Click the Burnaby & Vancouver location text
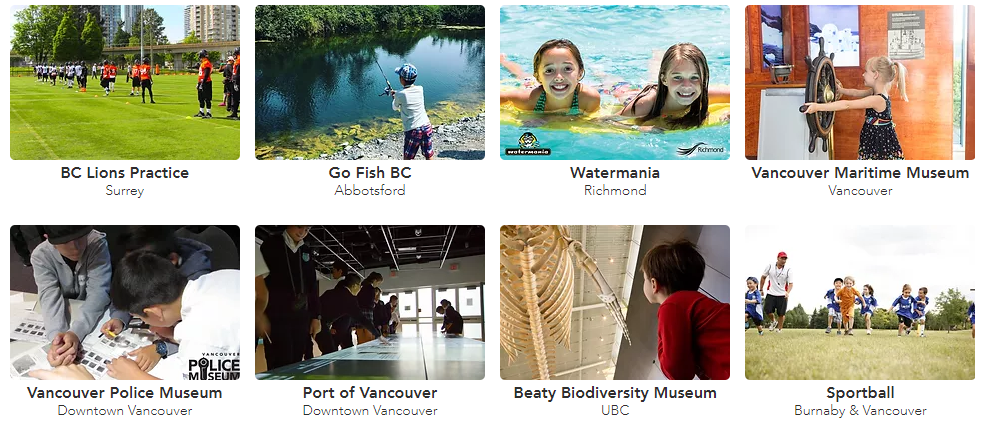Screen dimensions: 987x427 [860, 411]
